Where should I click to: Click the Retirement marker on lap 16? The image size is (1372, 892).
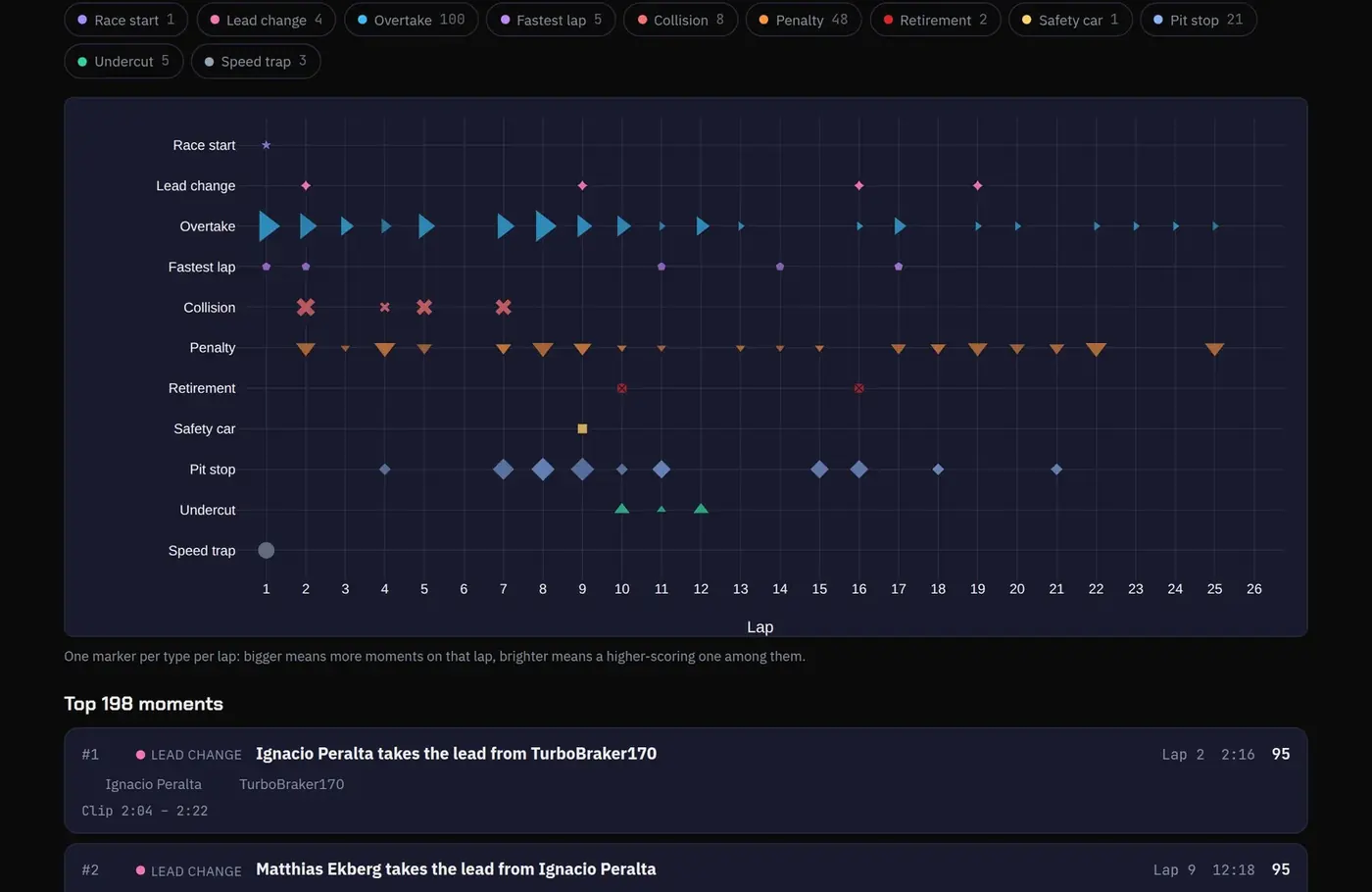click(858, 388)
